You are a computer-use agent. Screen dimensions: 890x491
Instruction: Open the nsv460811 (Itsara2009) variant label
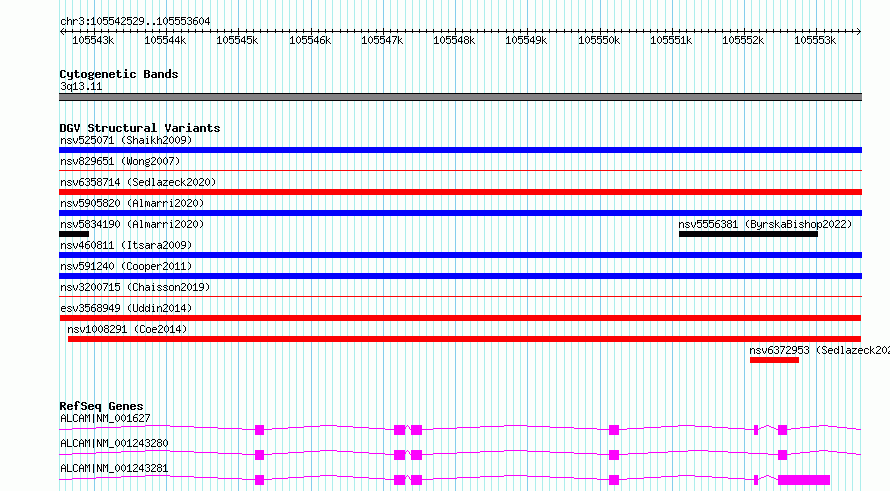coord(126,245)
